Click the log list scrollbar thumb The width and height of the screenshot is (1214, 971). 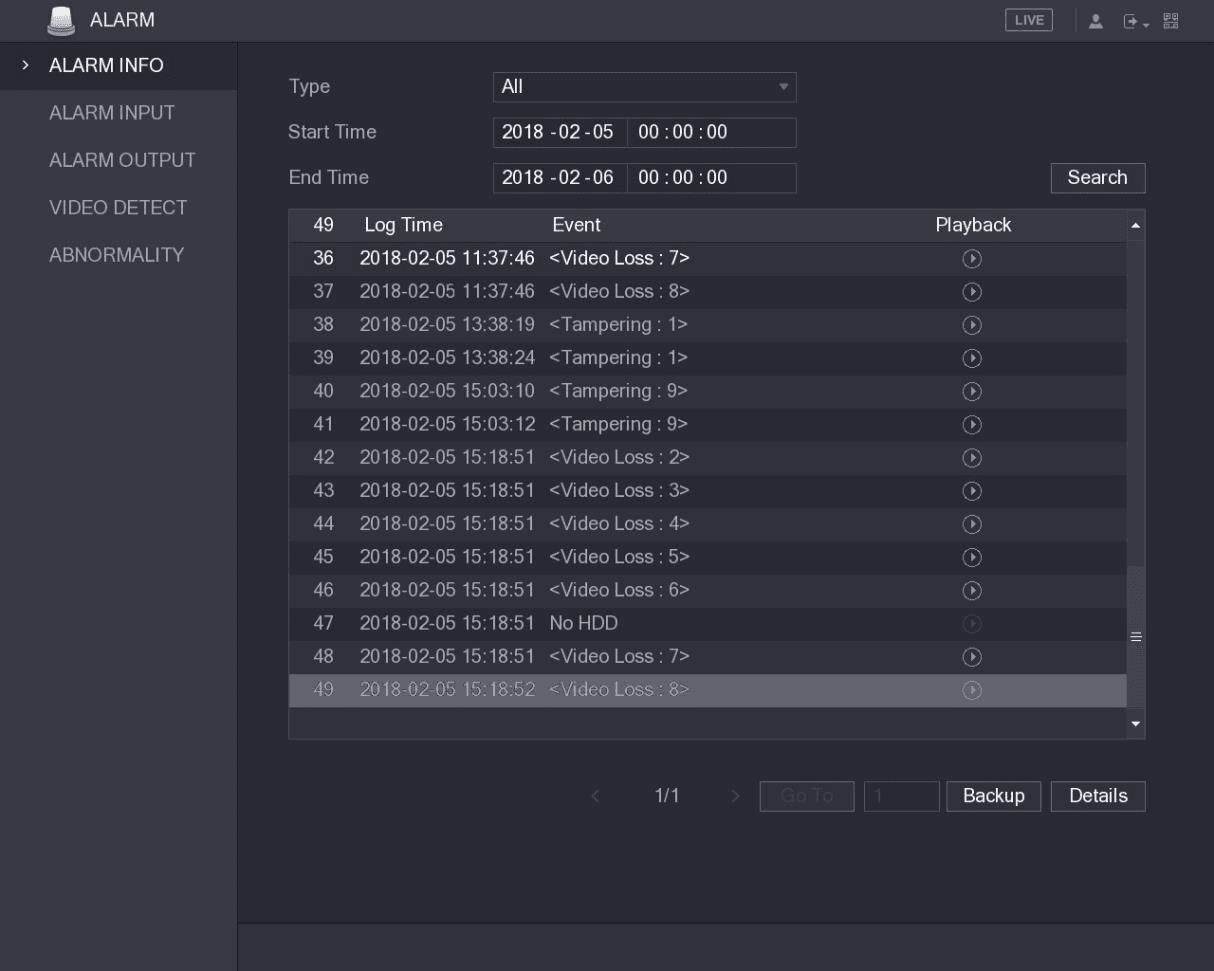(1135, 636)
